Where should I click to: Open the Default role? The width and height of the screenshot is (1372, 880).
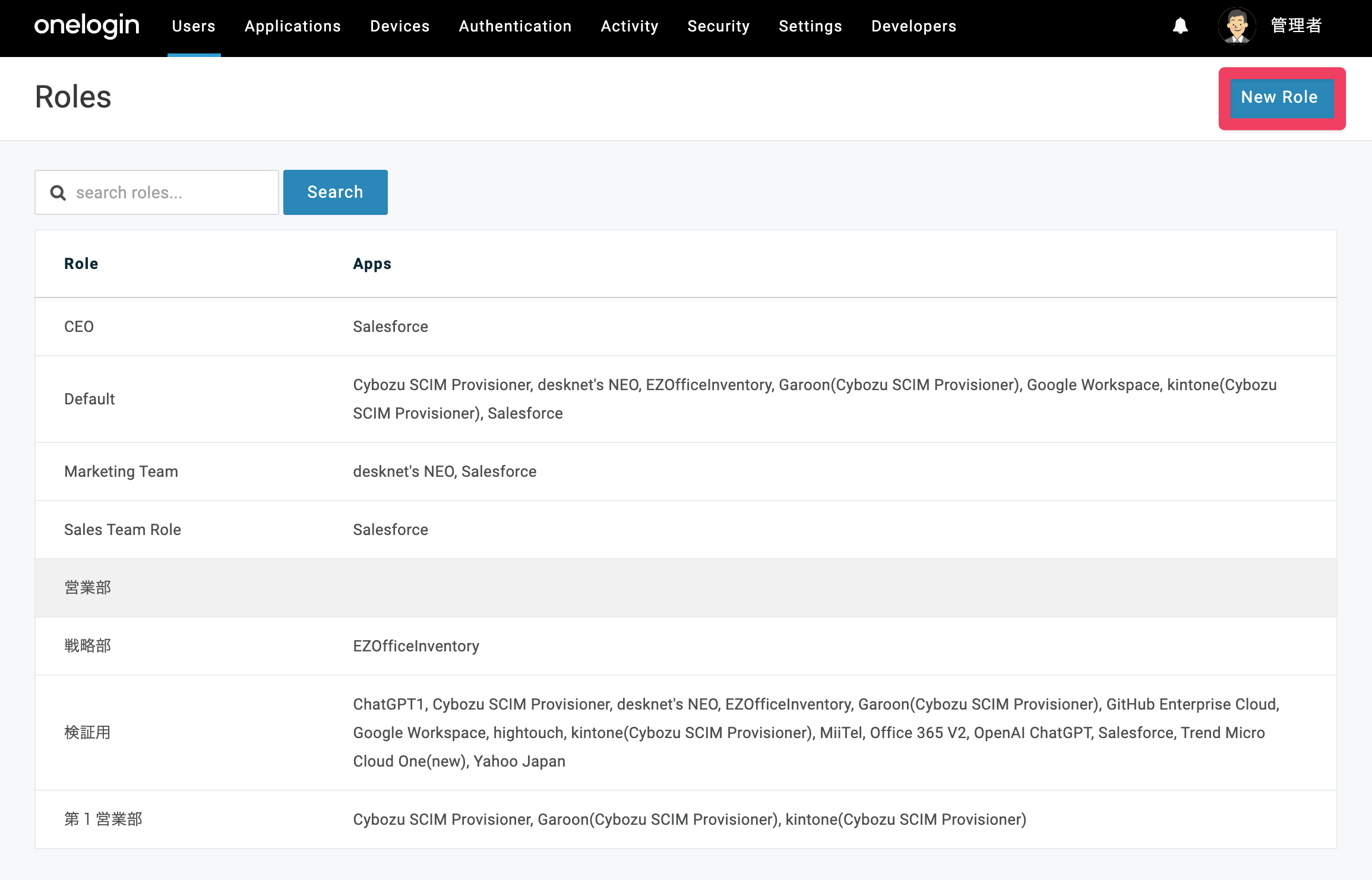(89, 399)
